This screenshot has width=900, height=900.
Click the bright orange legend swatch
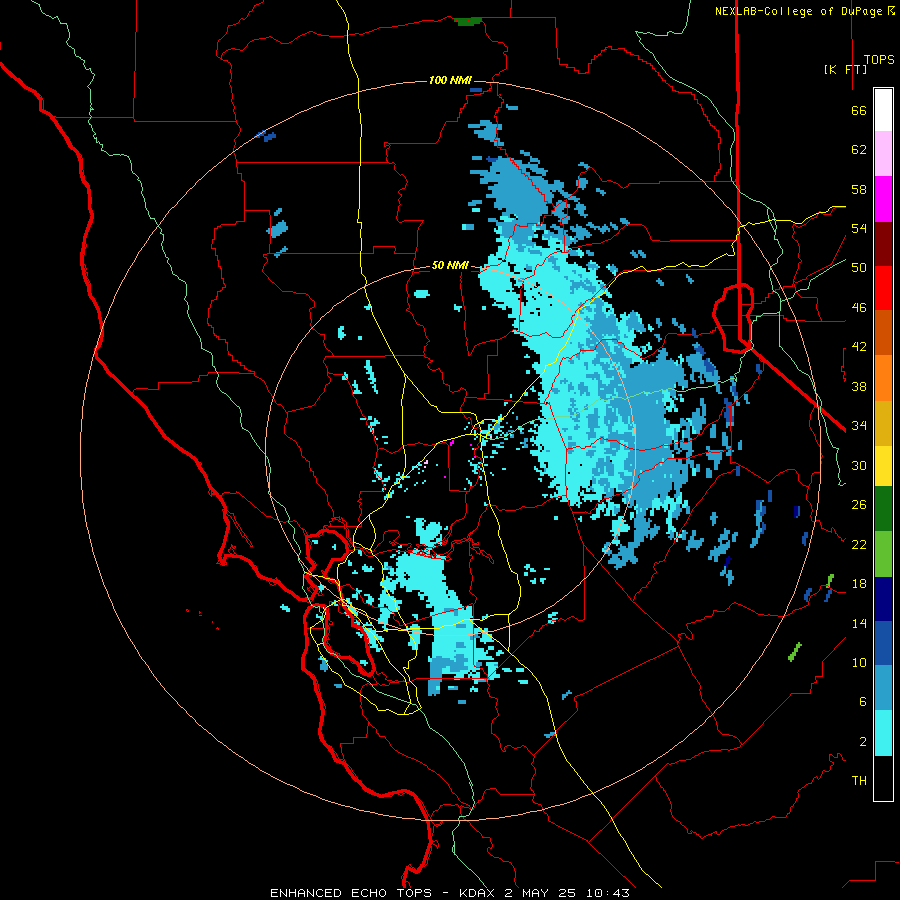[x=883, y=377]
